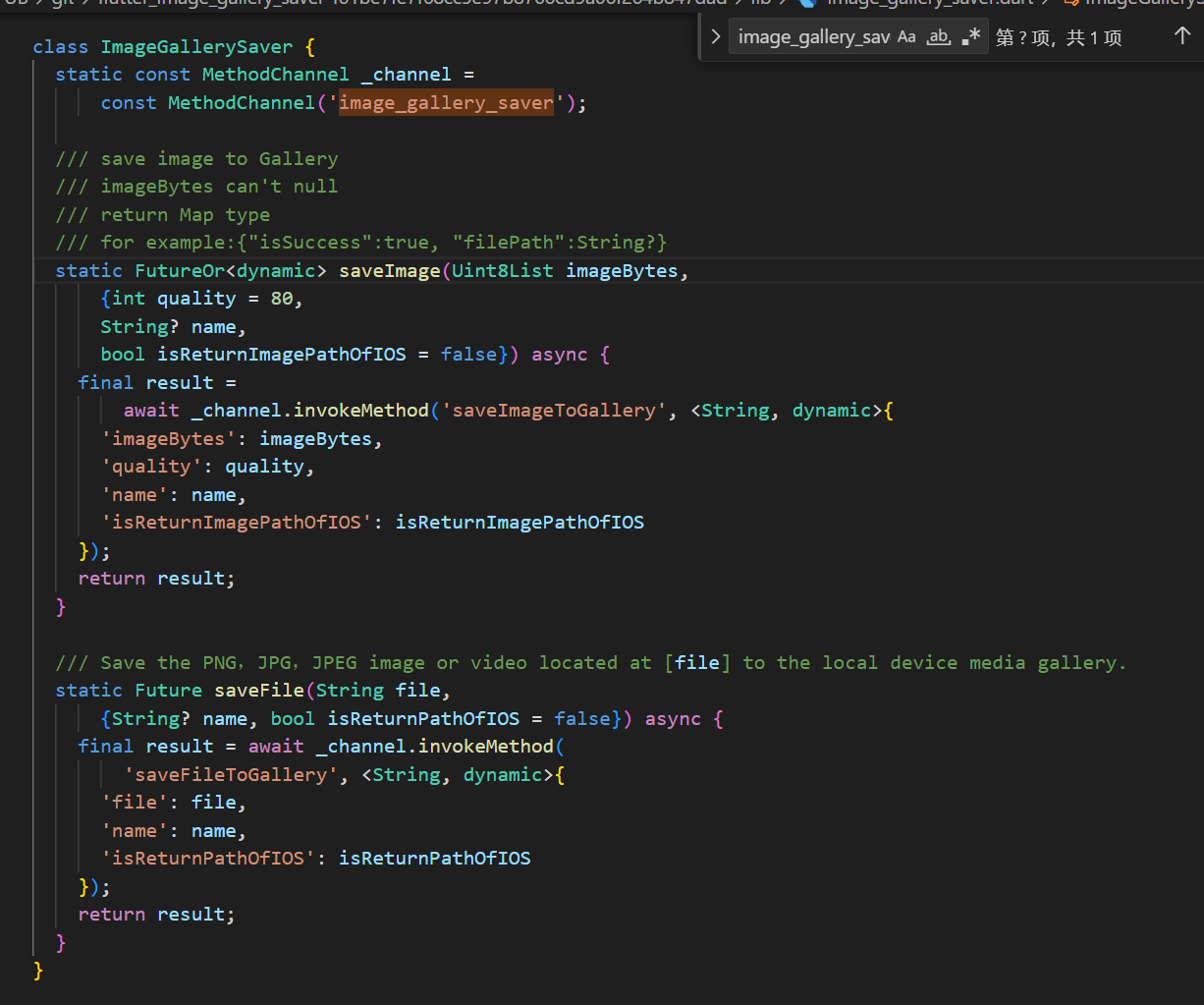Click the 'isReturnPathOfIOS' map key string
This screenshot has height=1005, width=1204.
[x=208, y=859]
